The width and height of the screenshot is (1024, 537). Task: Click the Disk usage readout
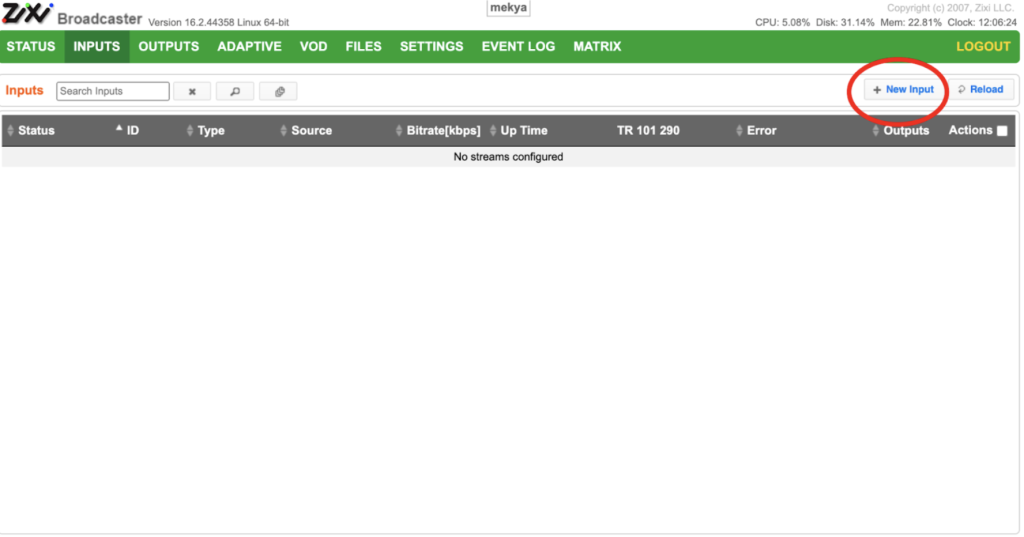pyautogui.click(x=845, y=22)
